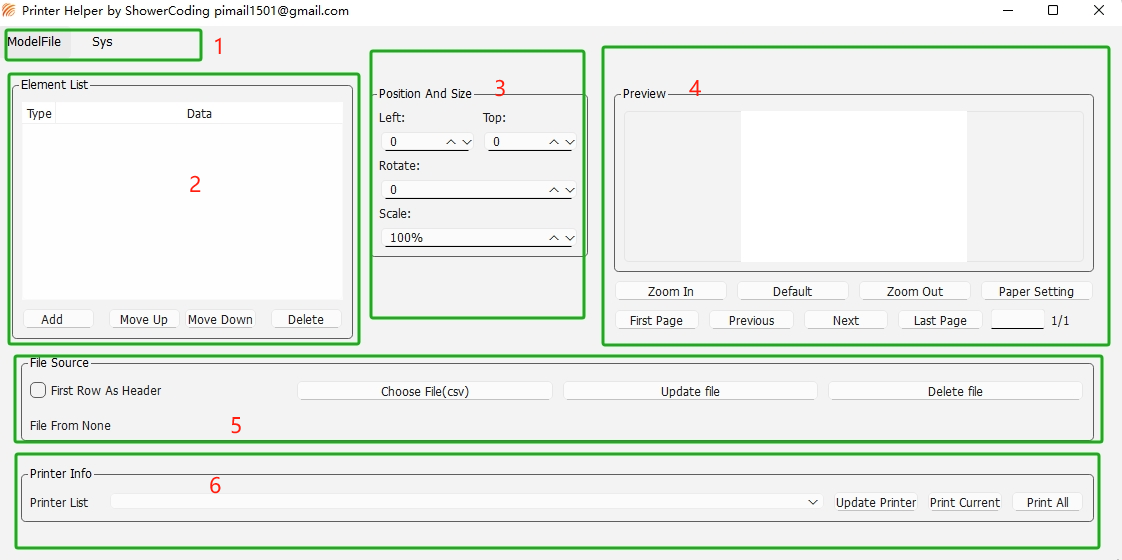Click the Zoom In button
Image resolution: width=1122 pixels, height=560 pixels.
670,291
